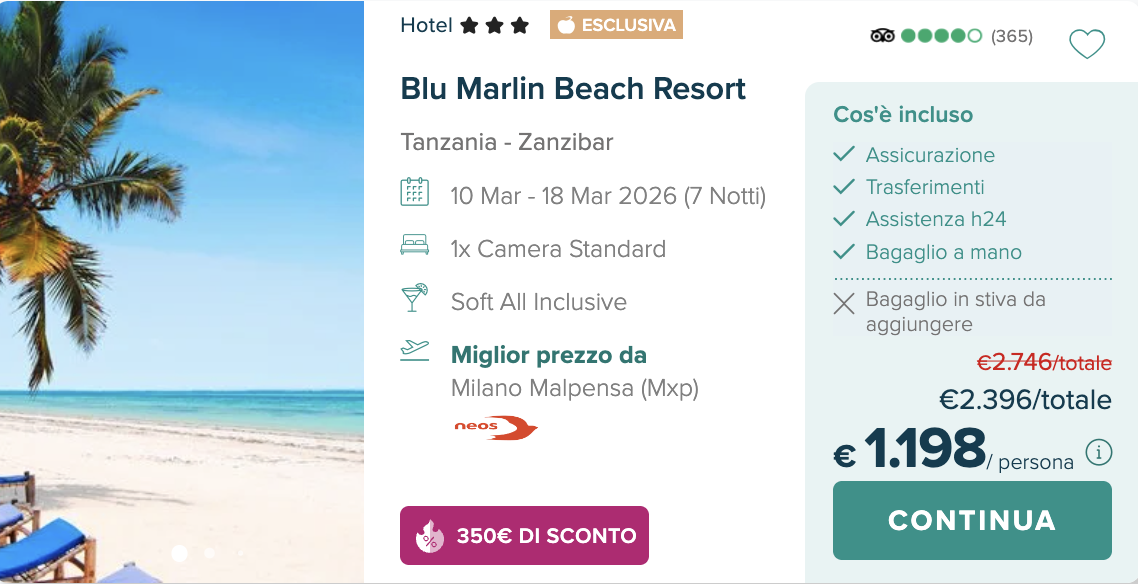Viewport: 1138px width, 584px height.
Task: Click the ESCLUSIVA badge
Action: point(616,25)
